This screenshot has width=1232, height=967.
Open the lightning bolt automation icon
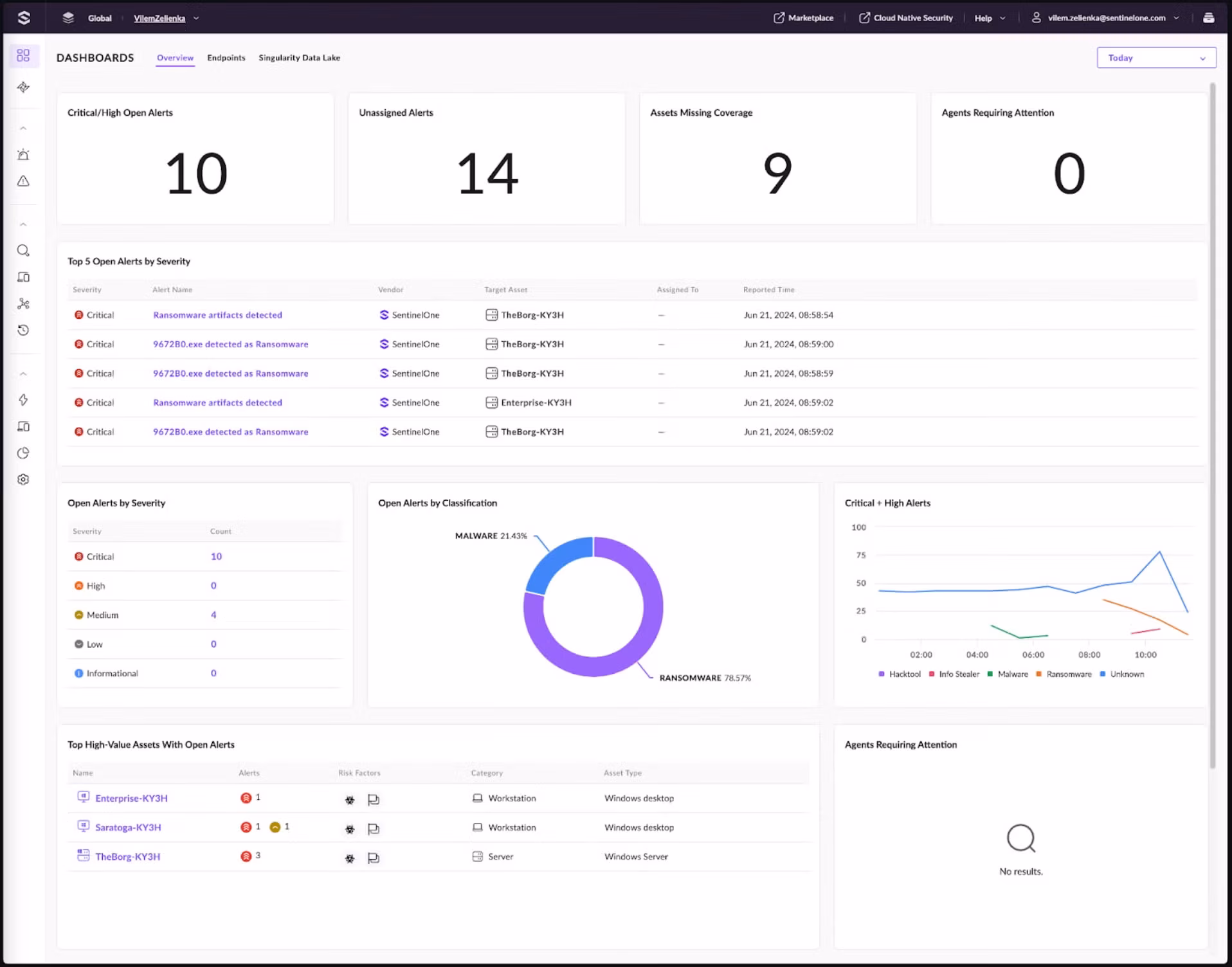(x=23, y=400)
